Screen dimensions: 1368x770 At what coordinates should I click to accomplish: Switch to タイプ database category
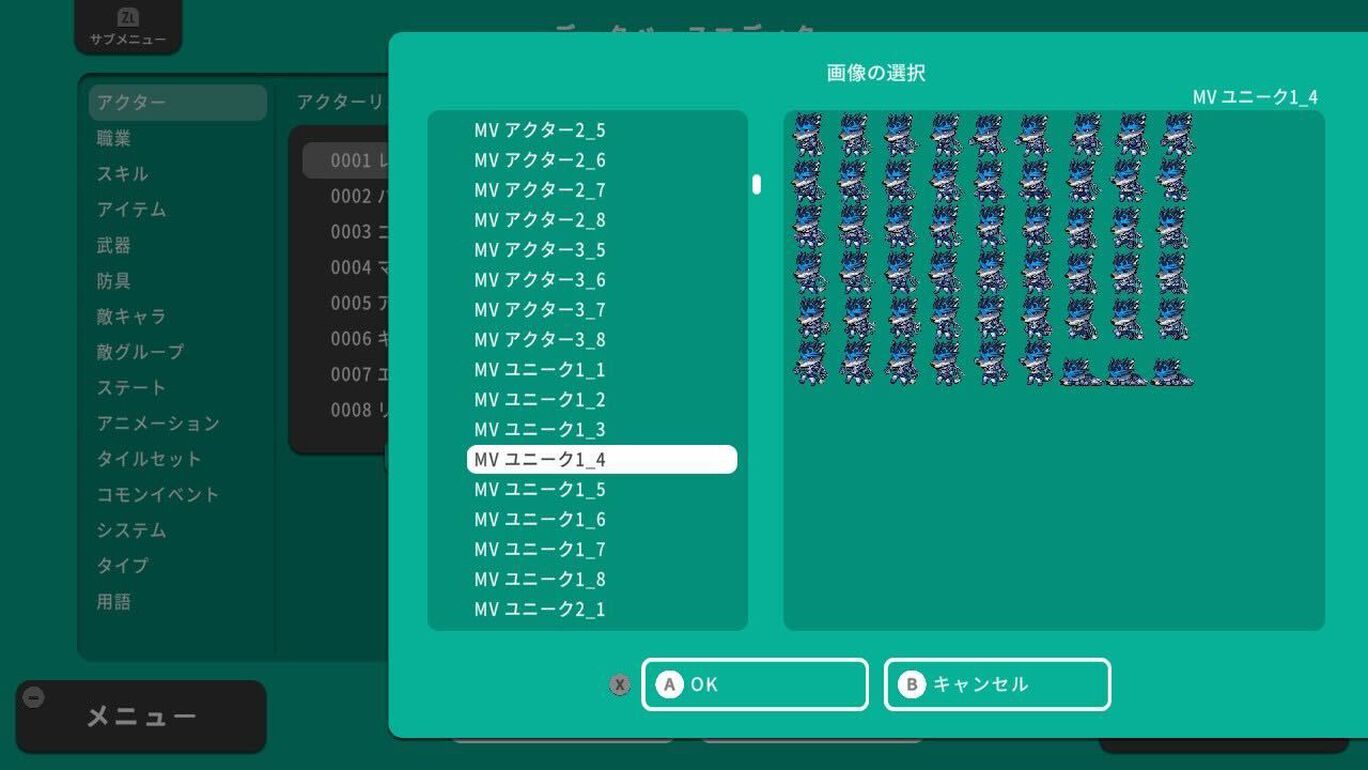tap(178, 566)
